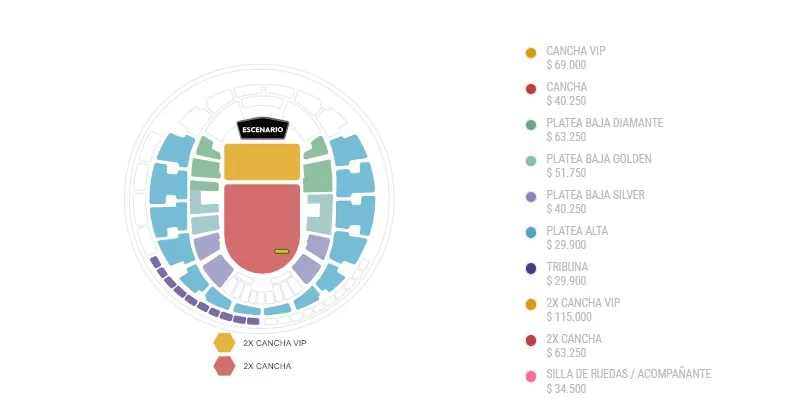
Task: Choose Silla de Ruedas / Acompañante entry
Action: point(628,381)
